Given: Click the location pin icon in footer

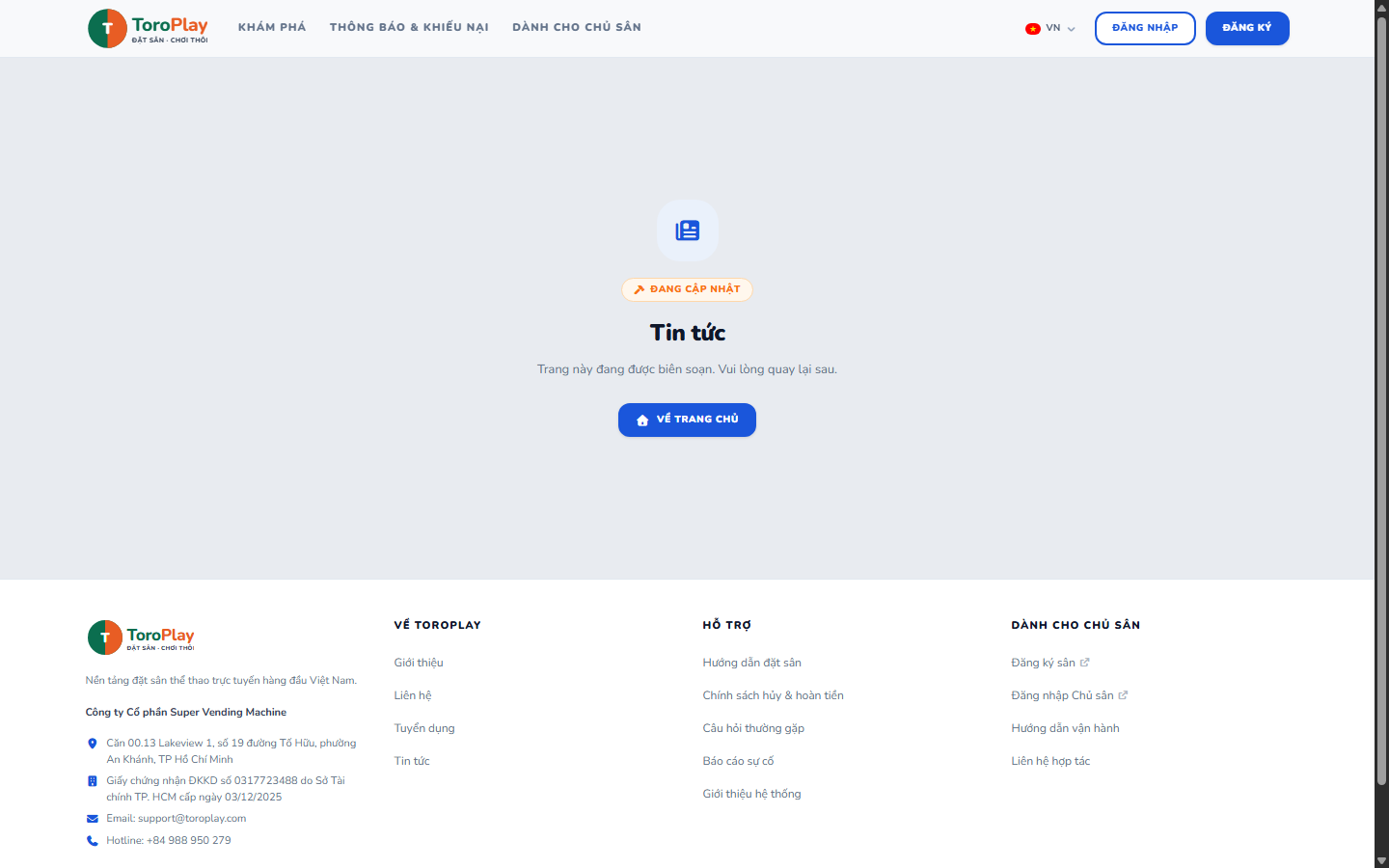Looking at the screenshot, I should pyautogui.click(x=93, y=744).
